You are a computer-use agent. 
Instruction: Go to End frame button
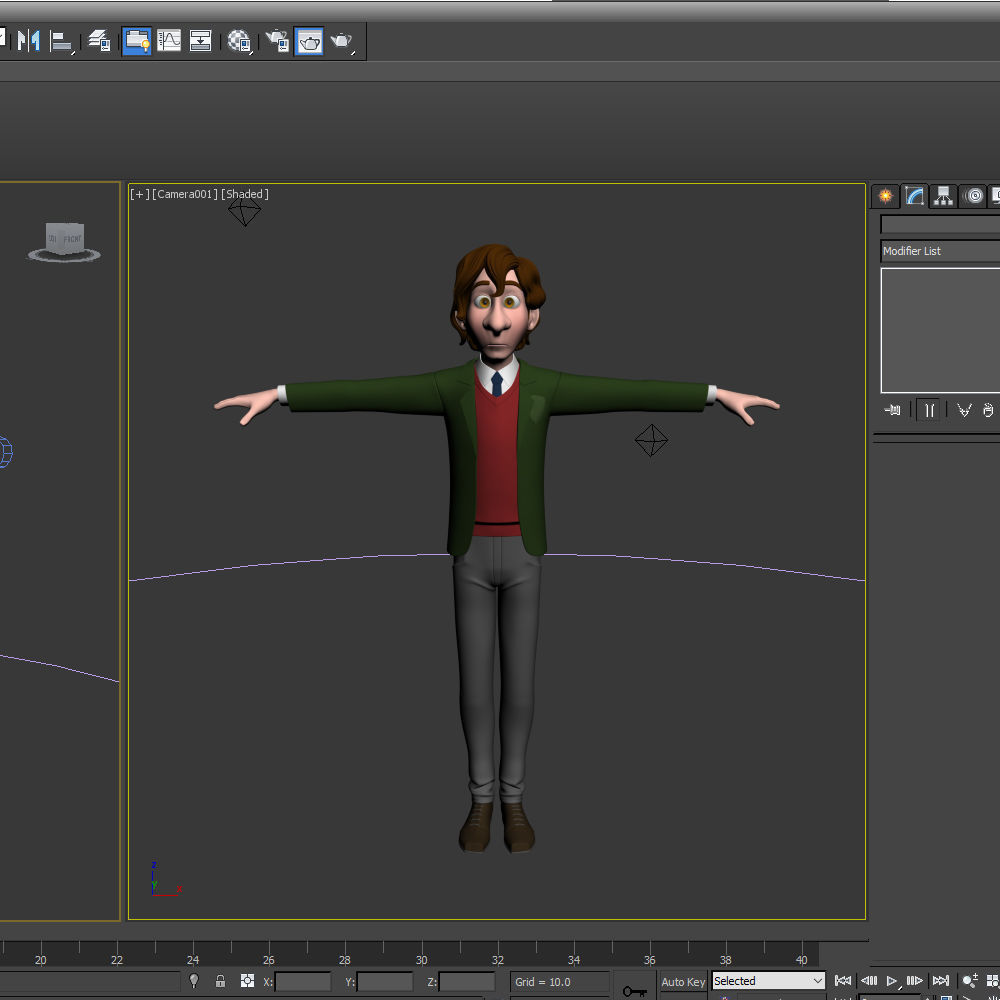(941, 981)
